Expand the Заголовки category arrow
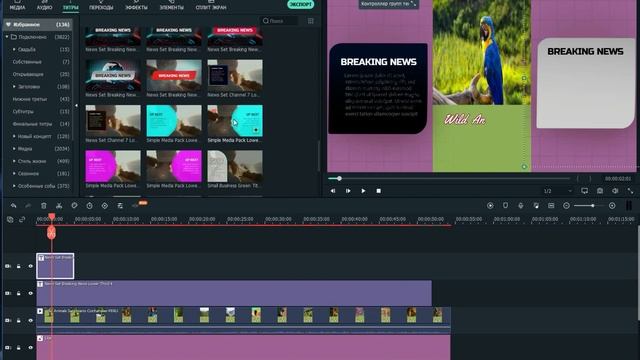 click(x=14, y=87)
